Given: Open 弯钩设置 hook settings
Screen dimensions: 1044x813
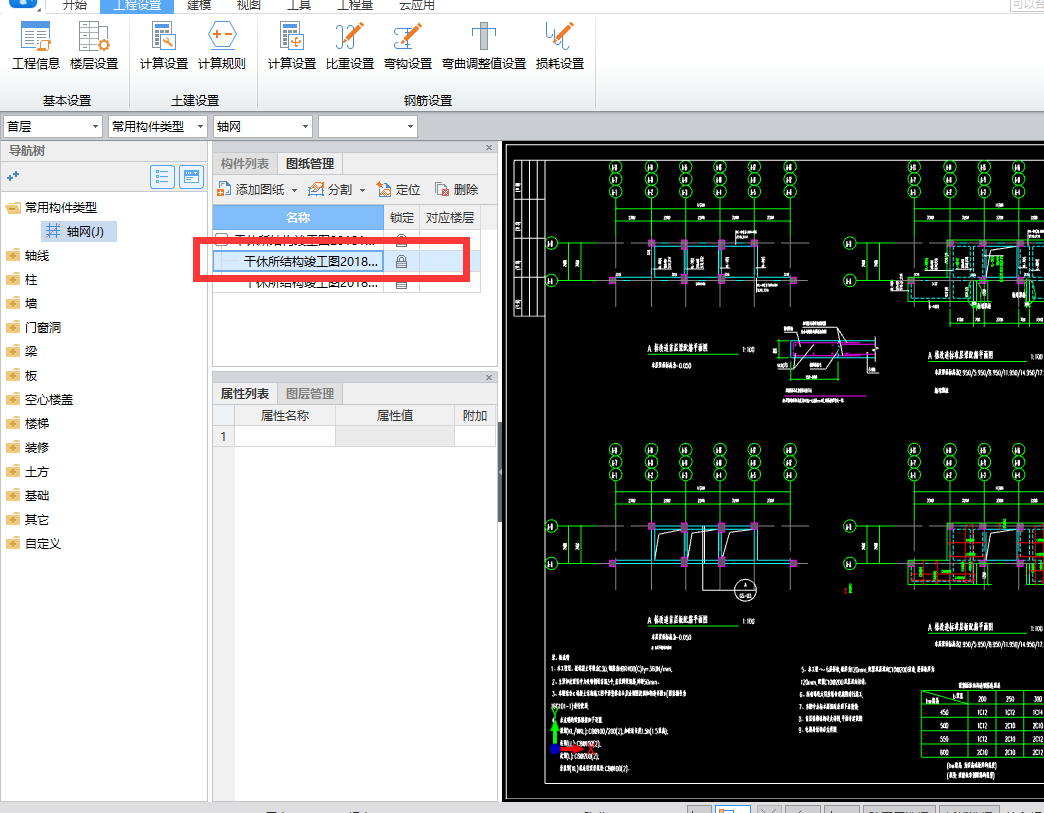Looking at the screenshot, I should (x=407, y=47).
